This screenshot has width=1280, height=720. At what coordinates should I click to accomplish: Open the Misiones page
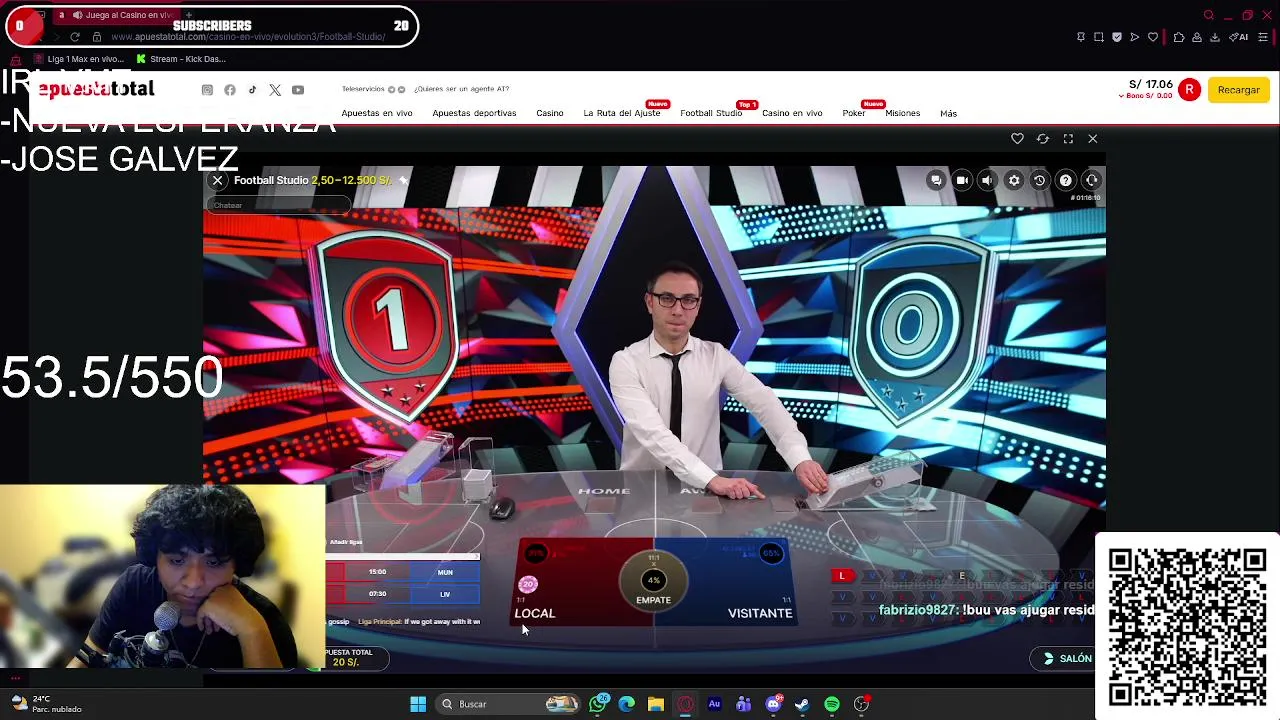click(x=903, y=113)
